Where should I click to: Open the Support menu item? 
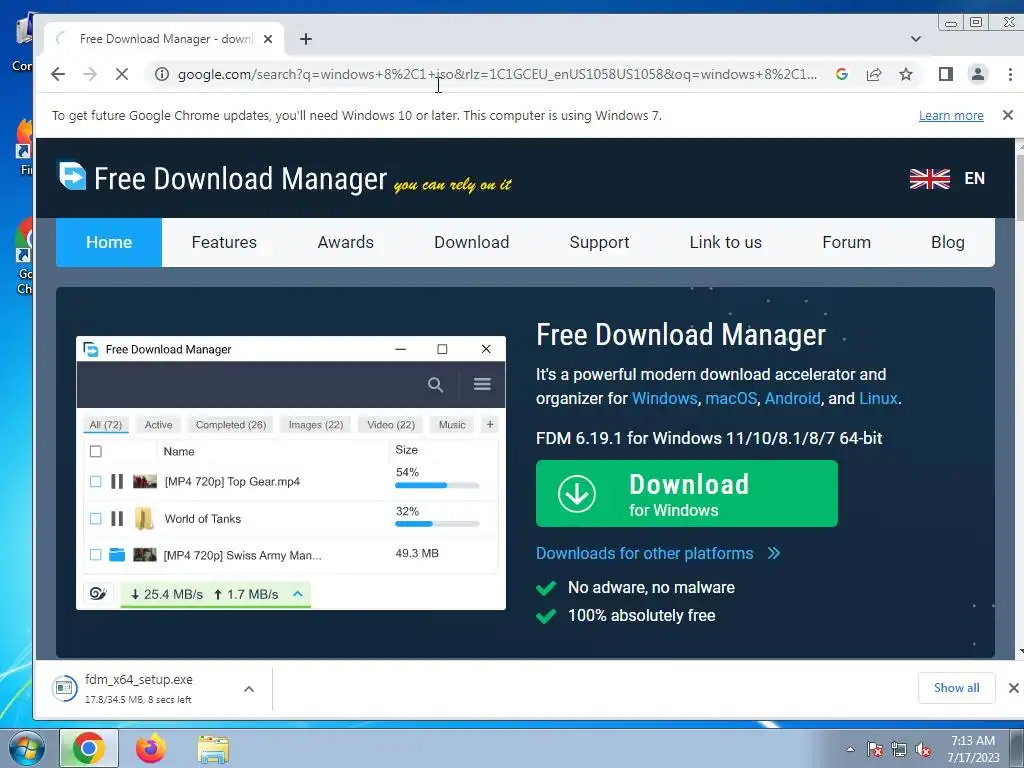[599, 242]
